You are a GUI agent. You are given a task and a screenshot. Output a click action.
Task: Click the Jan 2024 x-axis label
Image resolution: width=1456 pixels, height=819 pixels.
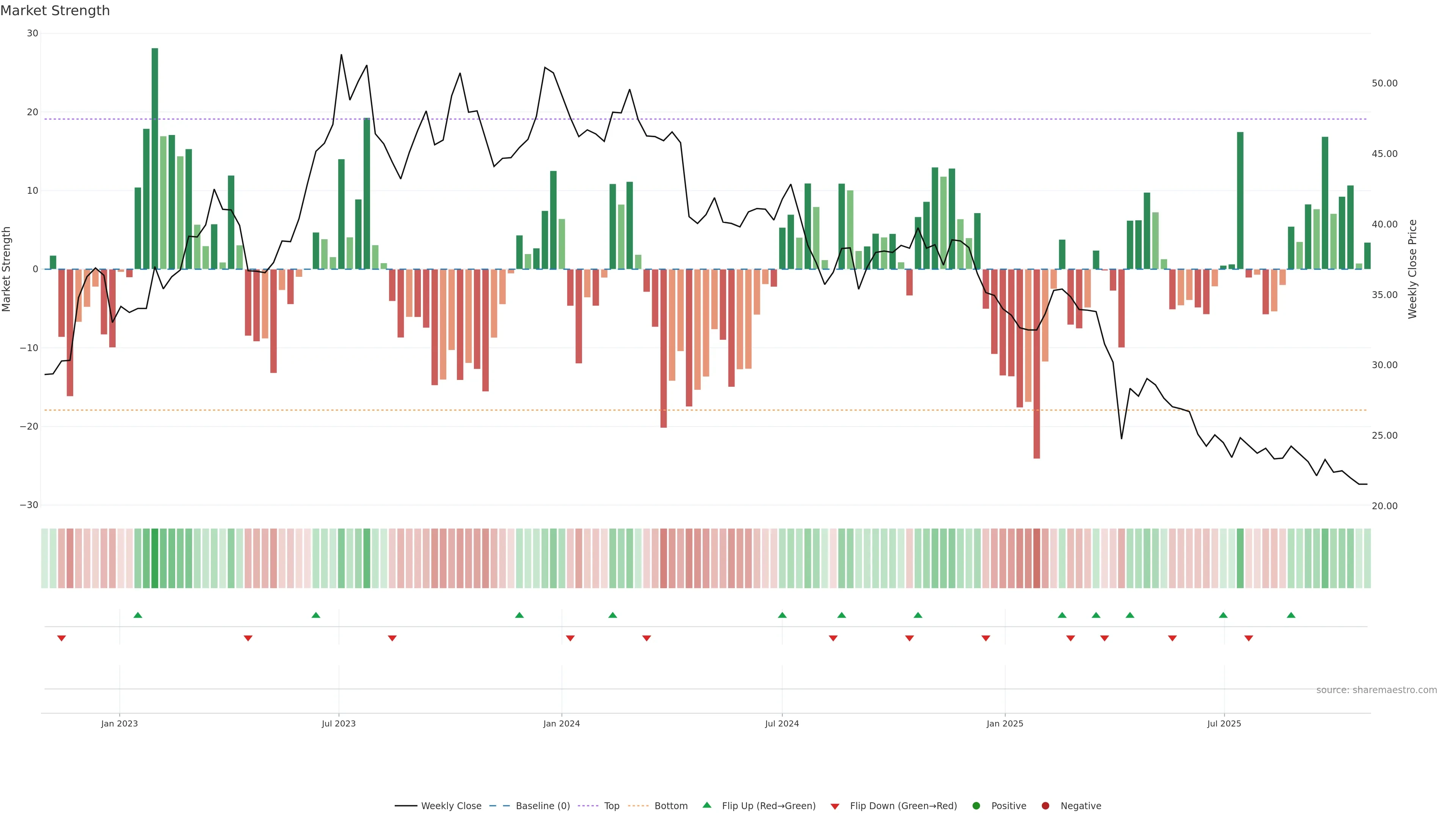561,723
